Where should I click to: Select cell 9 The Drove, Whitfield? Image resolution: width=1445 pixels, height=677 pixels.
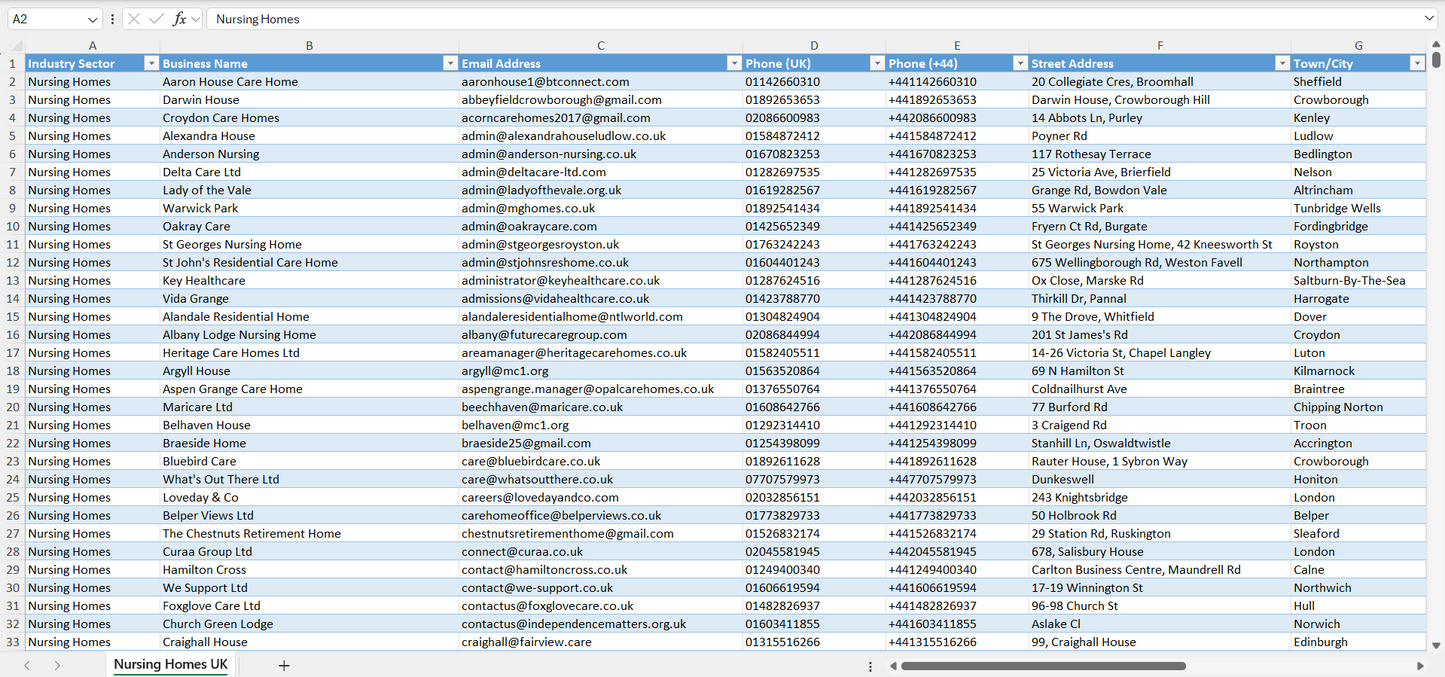coord(1160,316)
